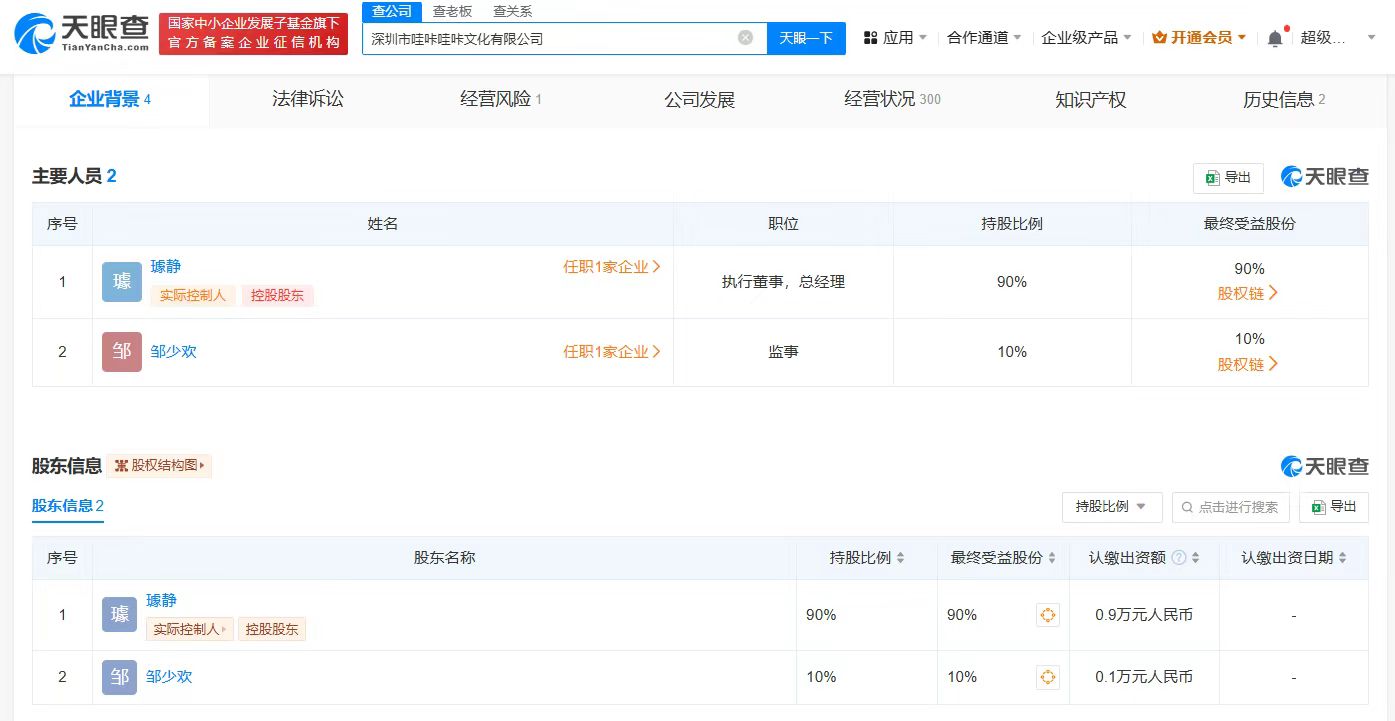Clear the company search box text

point(745,38)
